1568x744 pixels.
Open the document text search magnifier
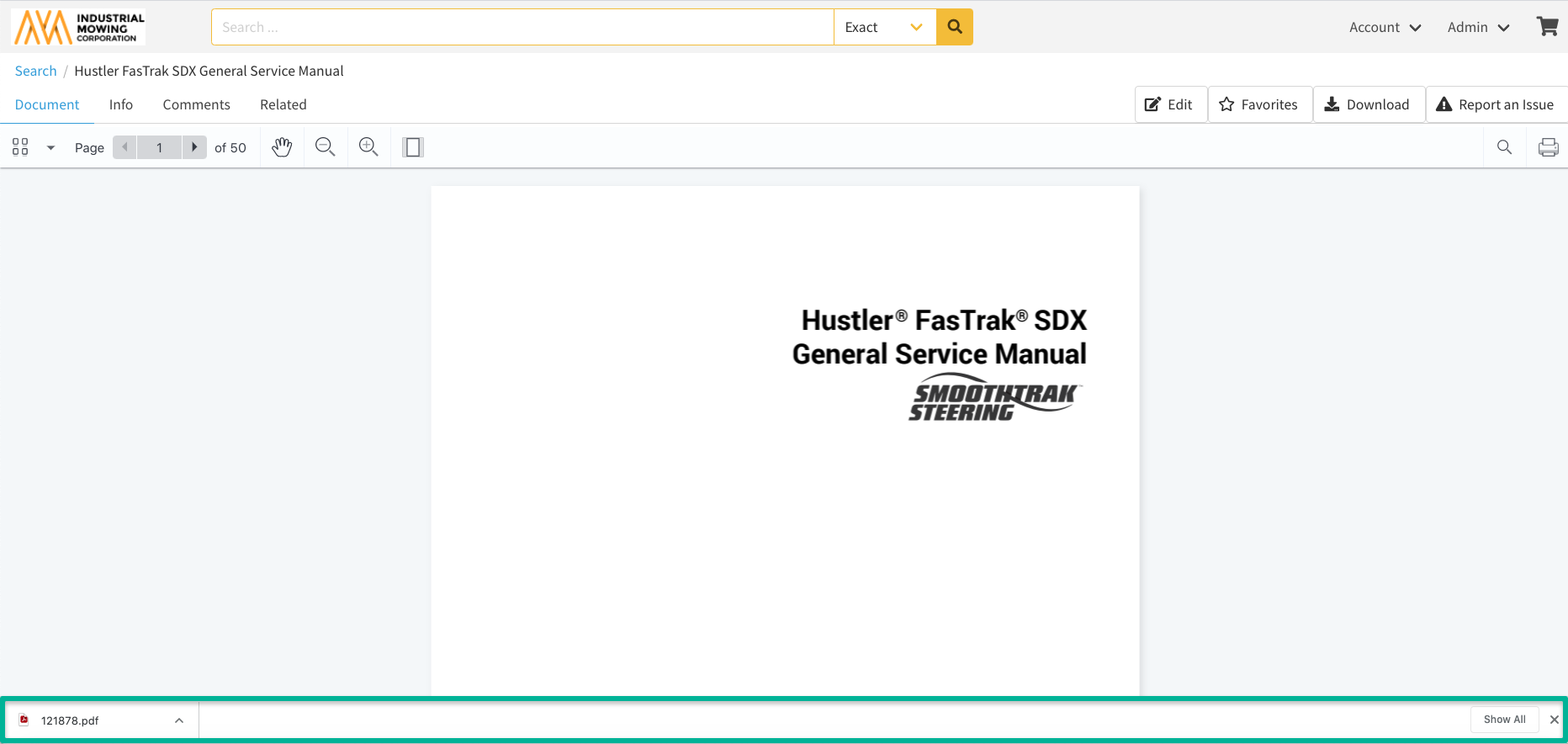[1504, 147]
